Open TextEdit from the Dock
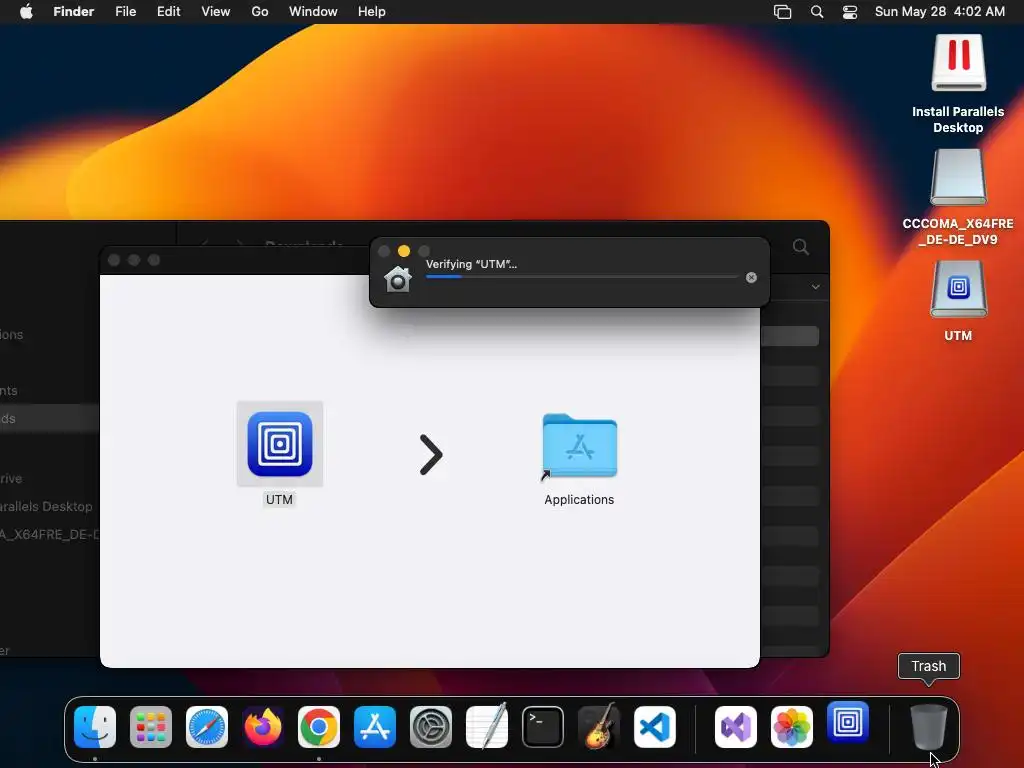This screenshot has width=1024, height=768. click(487, 726)
